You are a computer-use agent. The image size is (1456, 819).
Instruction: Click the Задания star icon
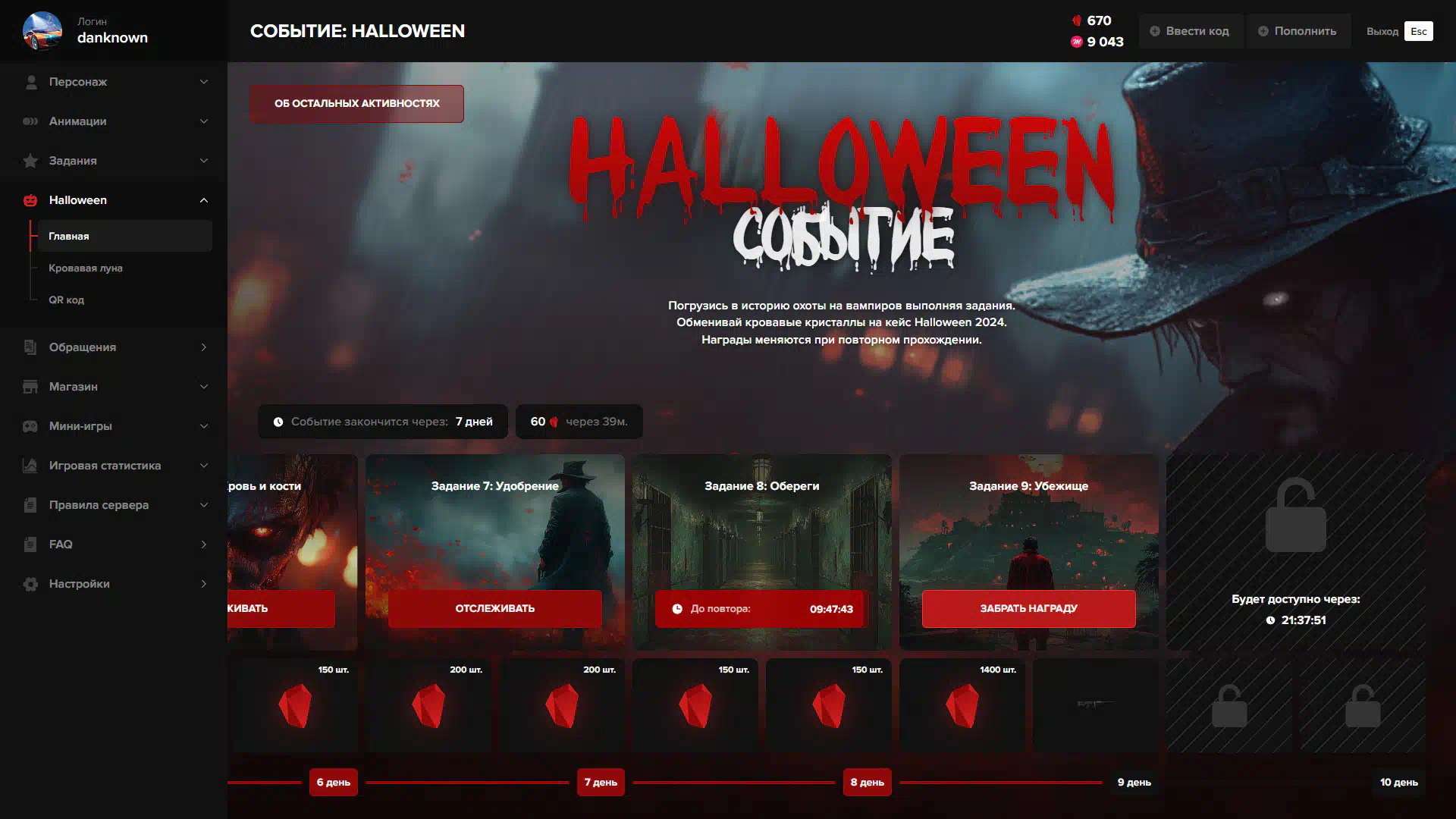click(30, 161)
